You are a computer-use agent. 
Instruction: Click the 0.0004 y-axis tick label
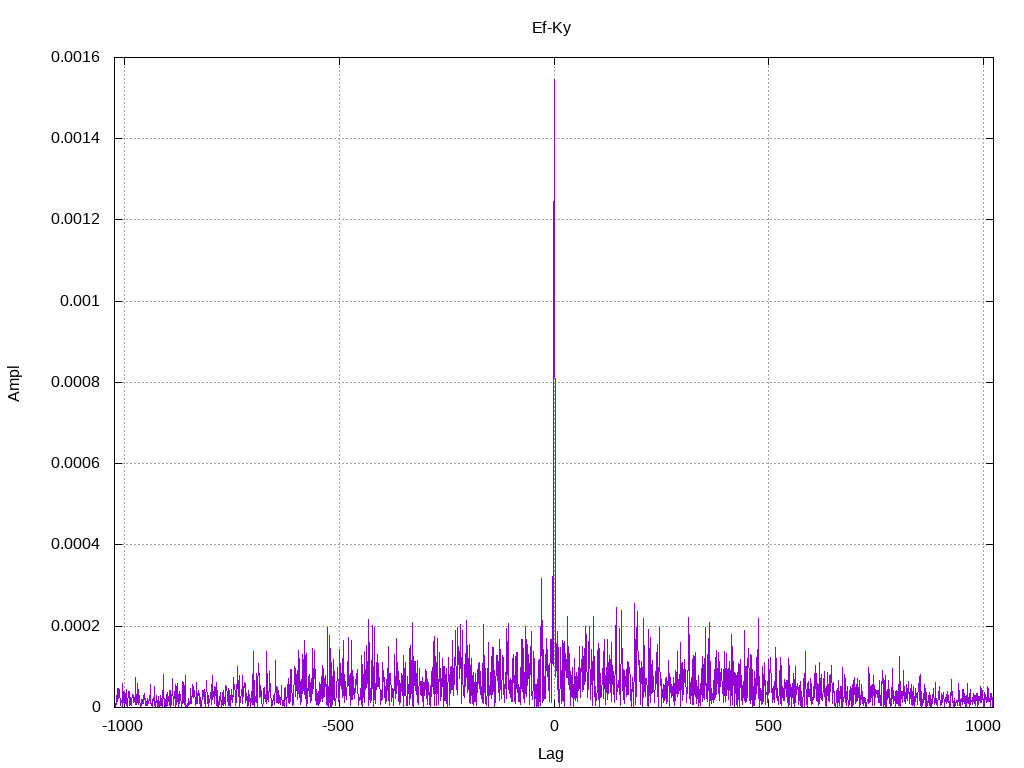(x=76, y=544)
